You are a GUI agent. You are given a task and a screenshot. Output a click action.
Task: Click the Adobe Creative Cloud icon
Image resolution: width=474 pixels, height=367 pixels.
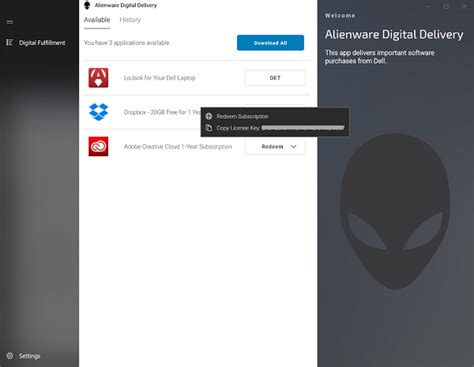98,146
